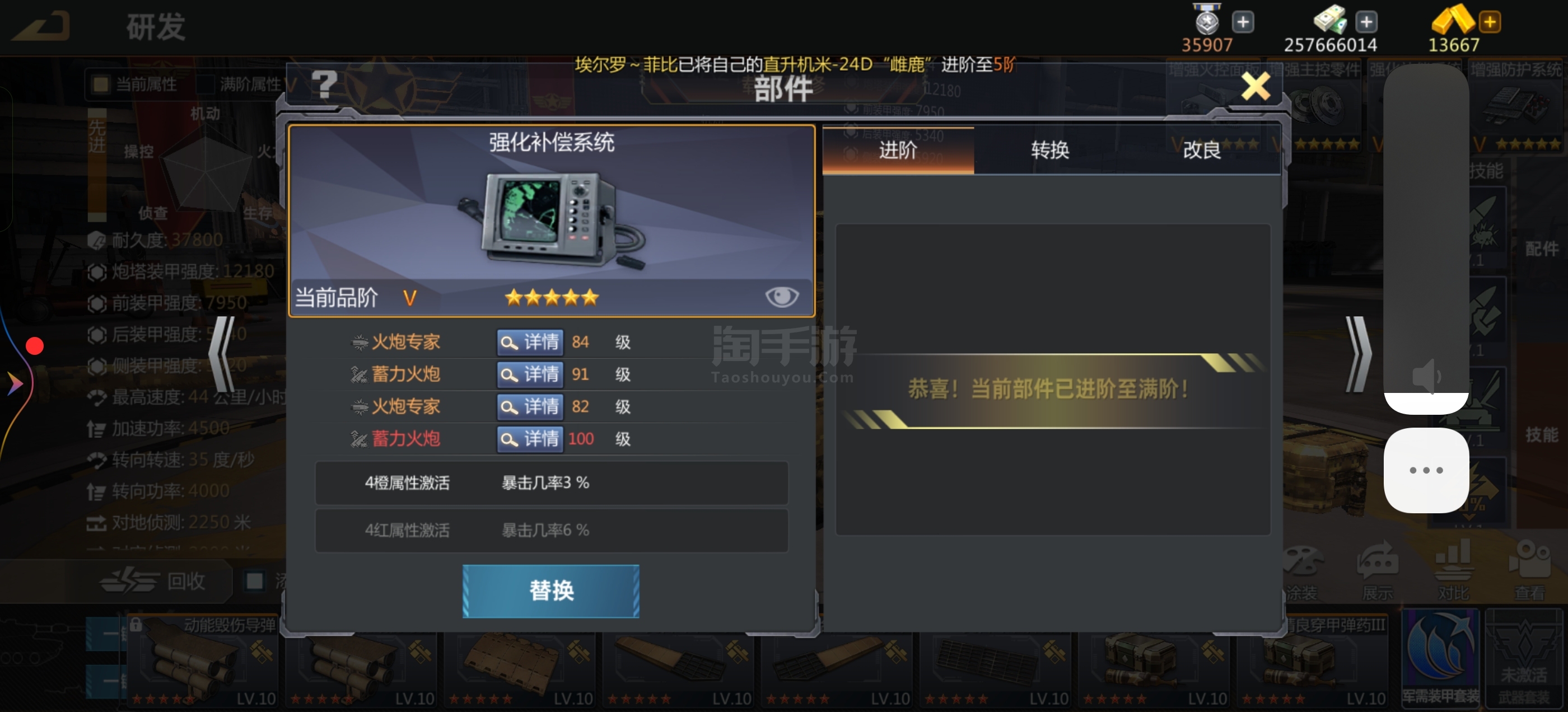Go to previous part with left chevron
The height and width of the screenshot is (712, 1568).
click(x=223, y=354)
